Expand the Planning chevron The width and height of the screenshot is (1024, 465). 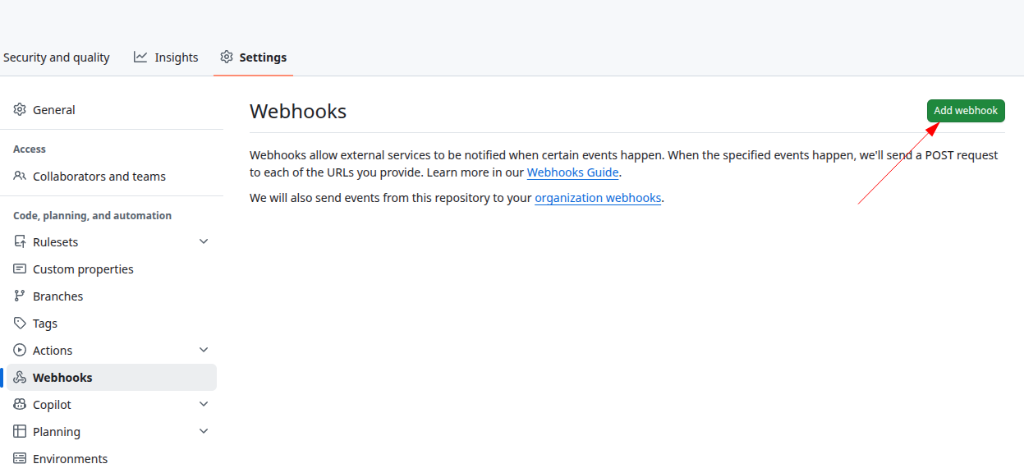pyautogui.click(x=204, y=432)
